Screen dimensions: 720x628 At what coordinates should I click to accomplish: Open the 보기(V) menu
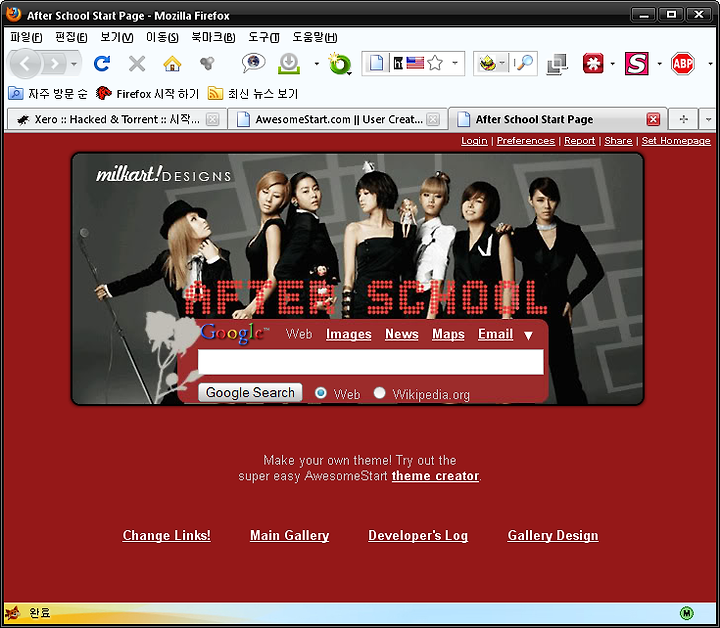pyautogui.click(x=117, y=37)
